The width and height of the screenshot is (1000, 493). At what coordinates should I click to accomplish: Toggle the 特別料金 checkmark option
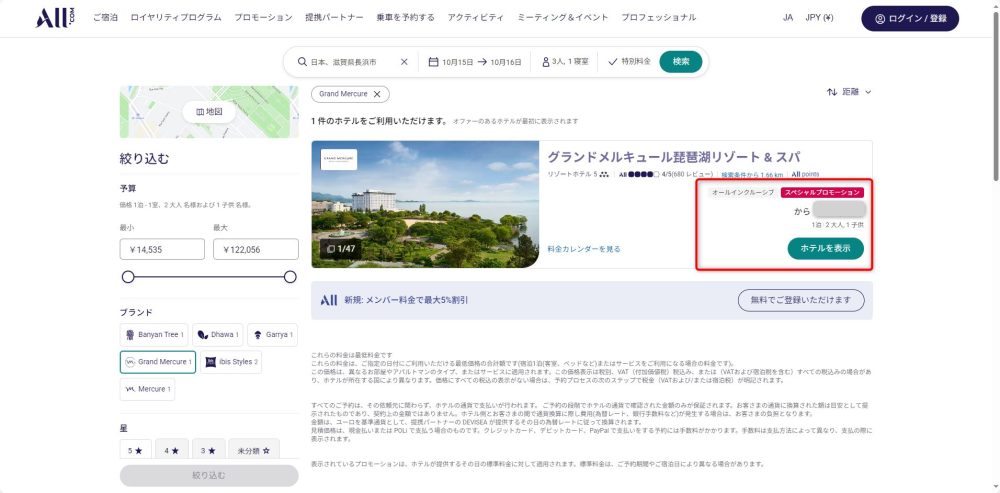coord(629,62)
